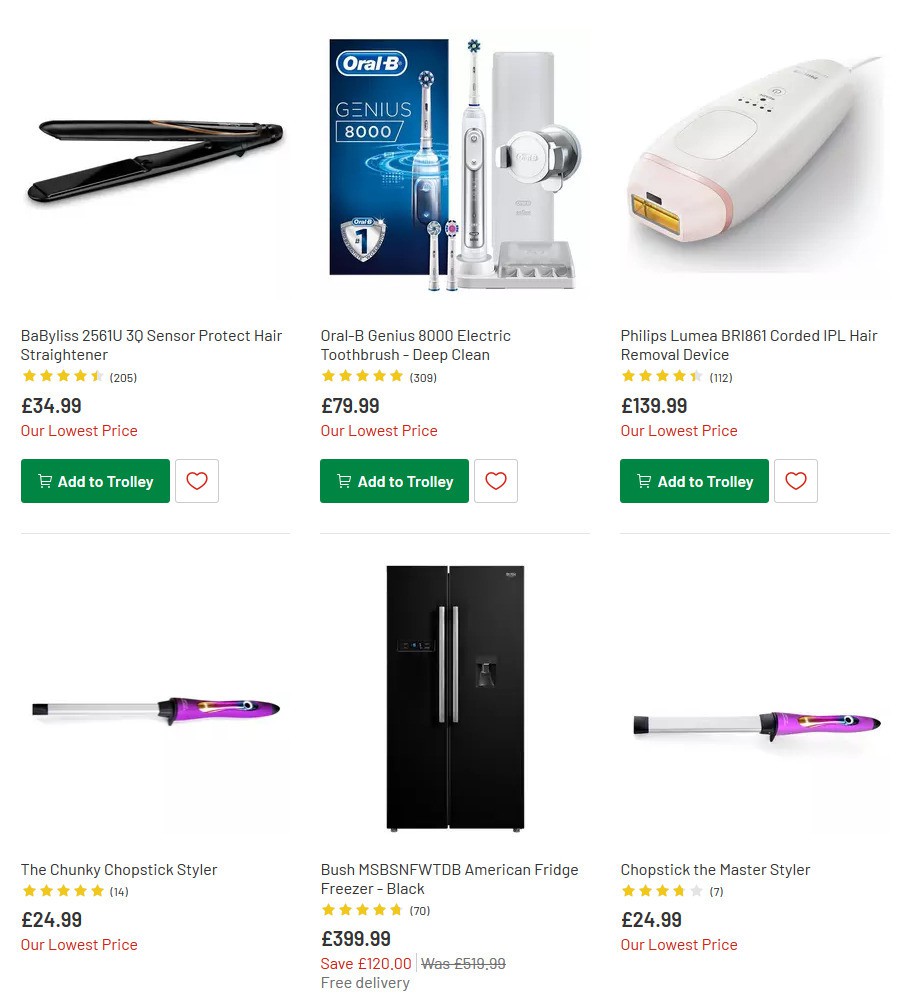Toggle the wishlist heart for Oral-B Genius 8000

point(496,481)
